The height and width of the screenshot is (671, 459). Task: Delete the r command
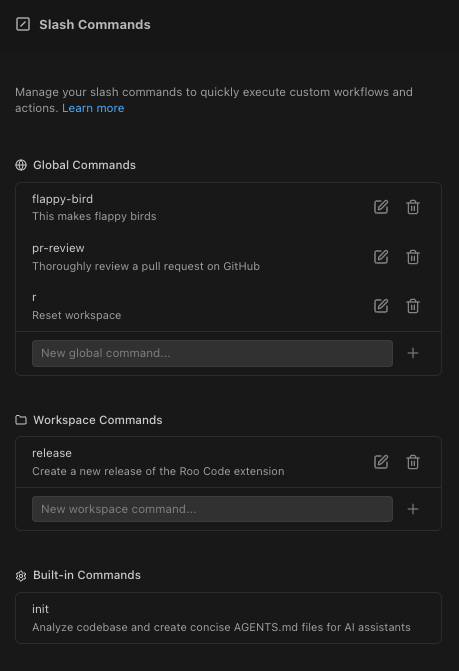(x=413, y=306)
